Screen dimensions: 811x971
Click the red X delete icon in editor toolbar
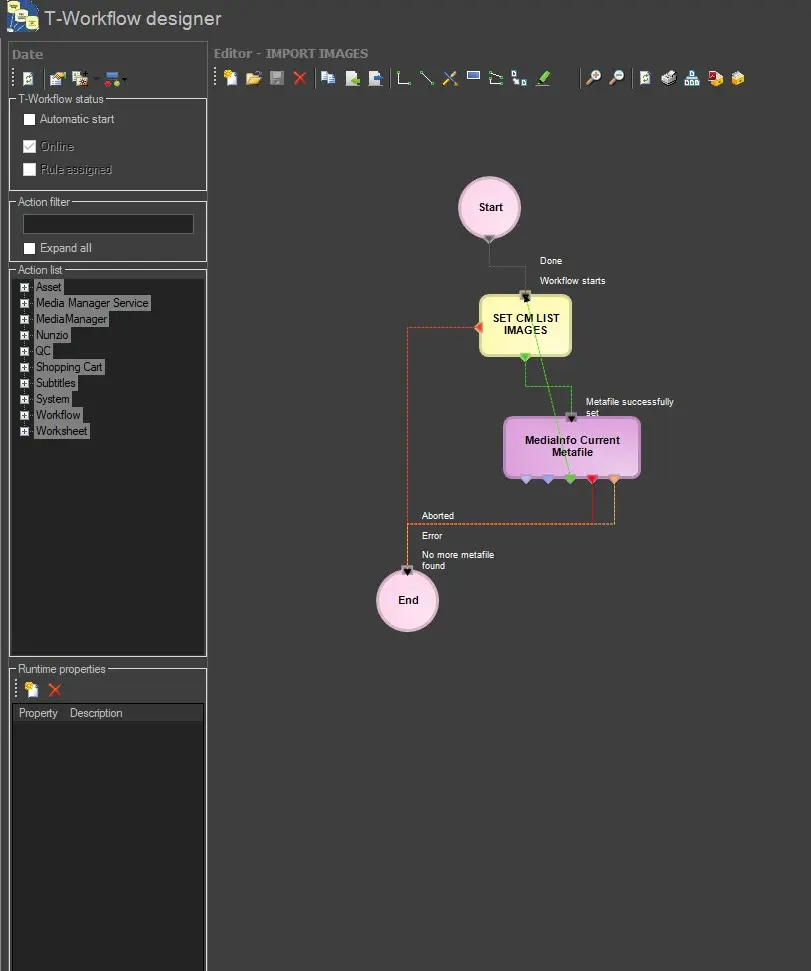point(300,78)
